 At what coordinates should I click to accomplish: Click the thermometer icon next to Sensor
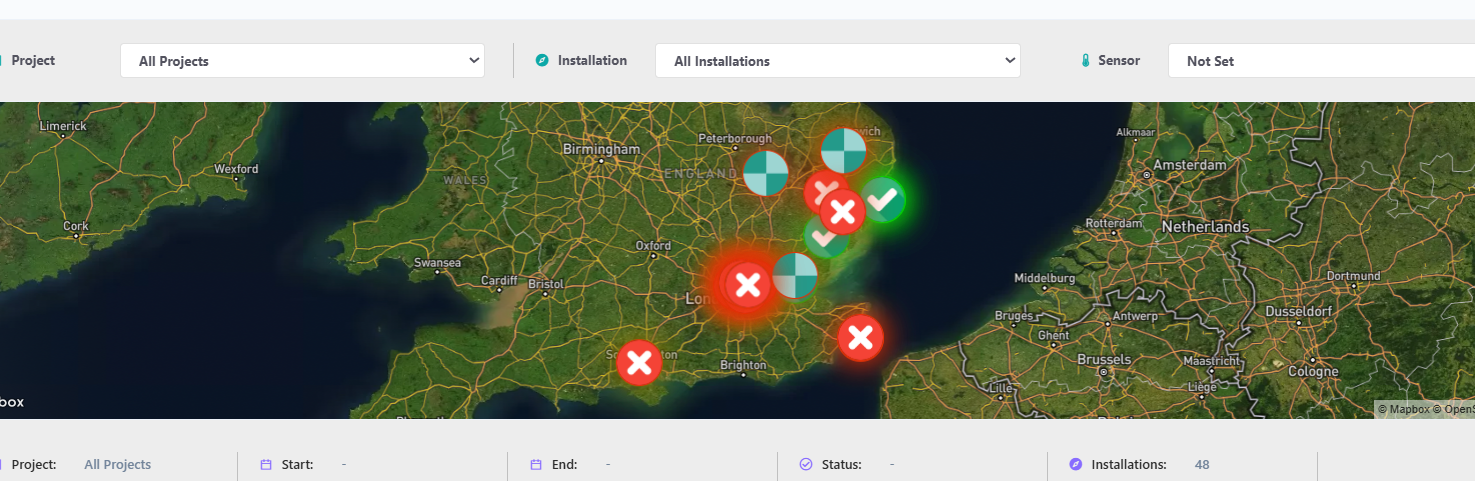point(1085,61)
